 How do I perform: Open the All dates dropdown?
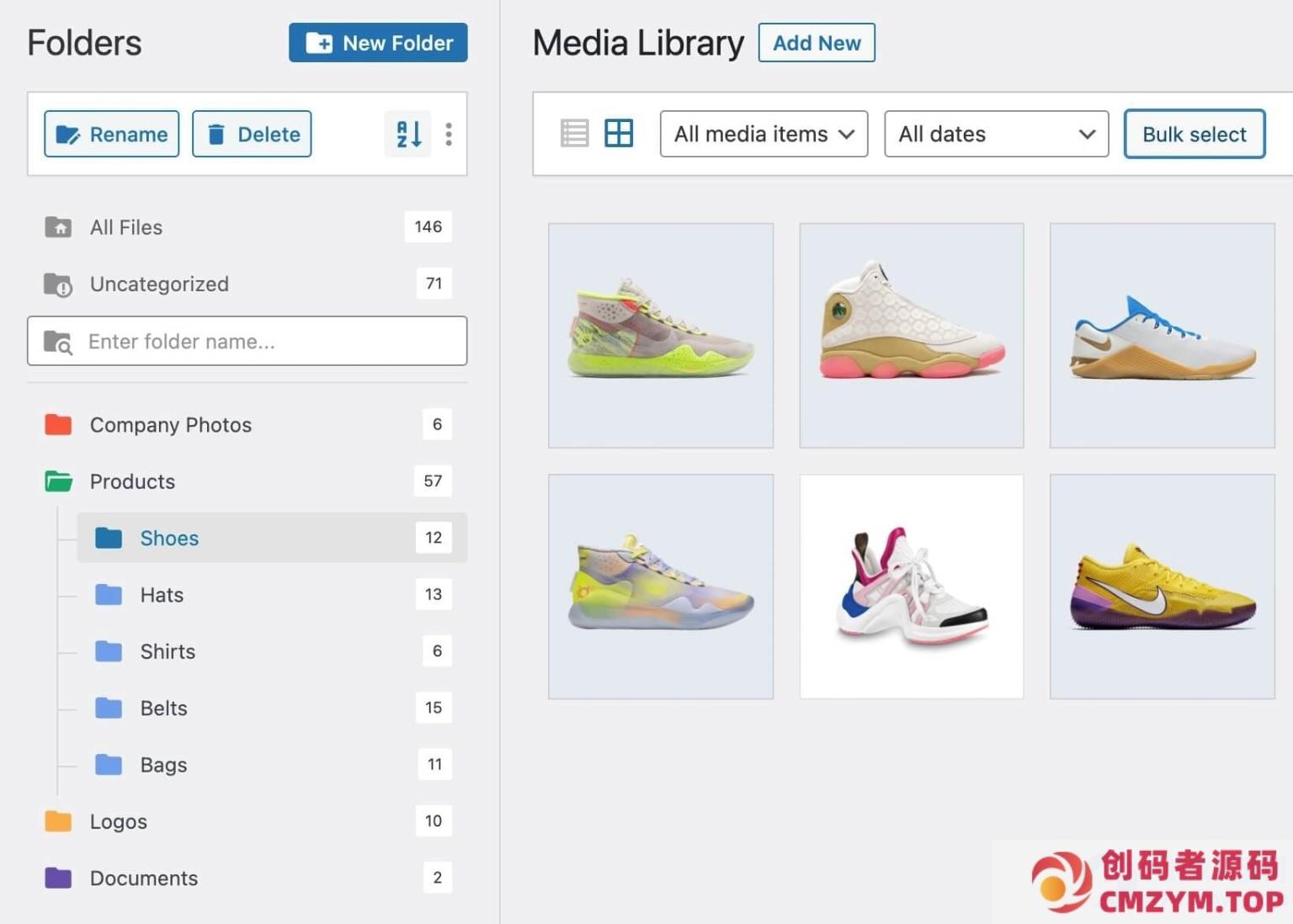click(996, 134)
